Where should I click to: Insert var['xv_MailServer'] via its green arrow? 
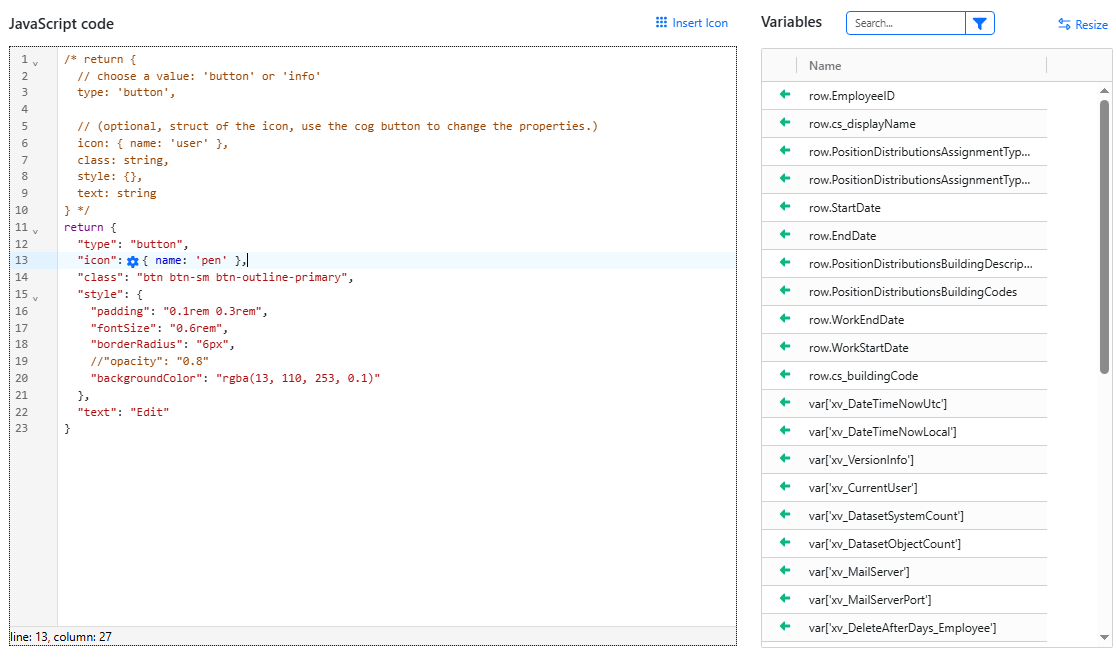(x=785, y=570)
